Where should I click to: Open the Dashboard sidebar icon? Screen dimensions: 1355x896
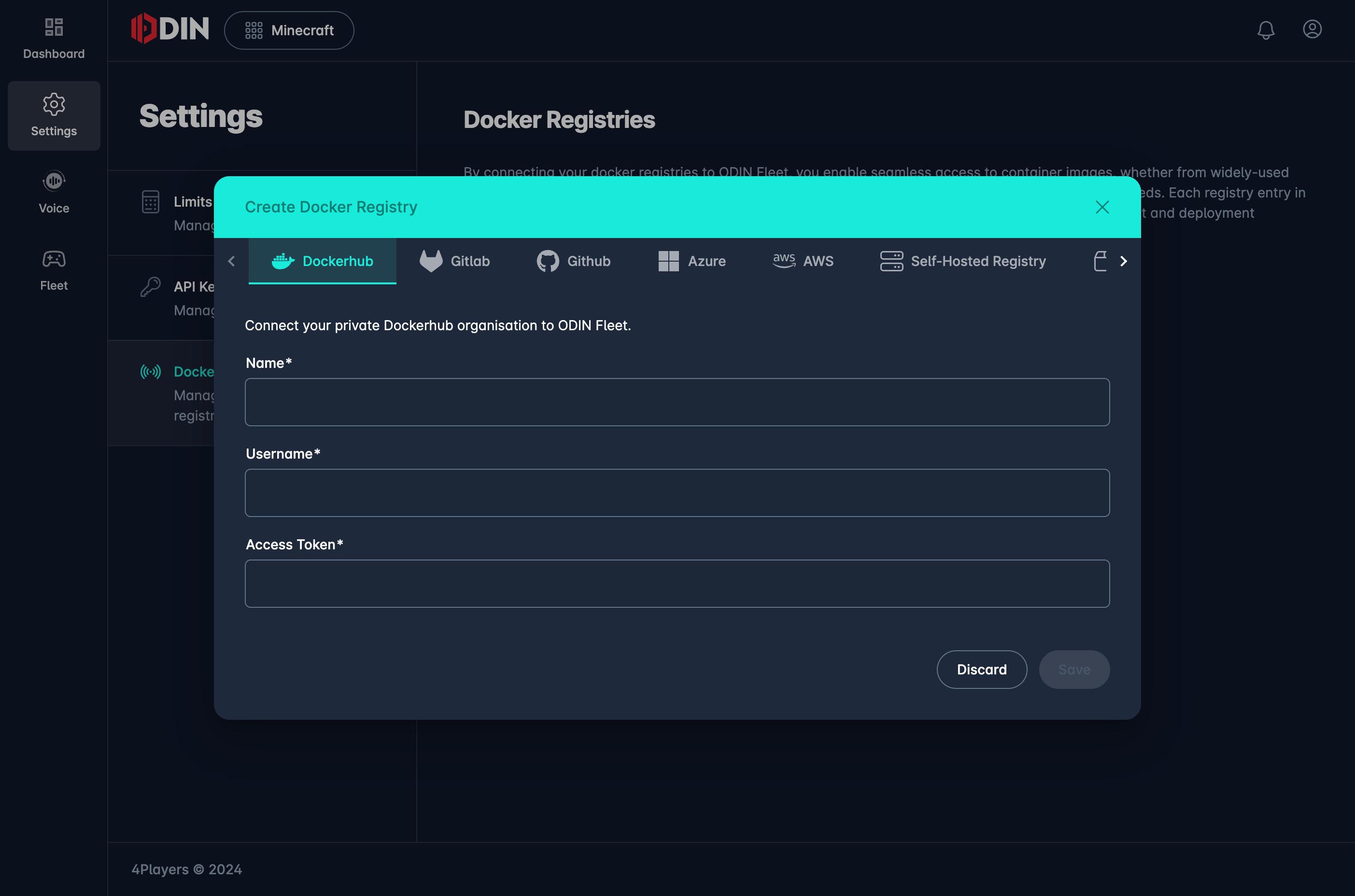pos(54,27)
